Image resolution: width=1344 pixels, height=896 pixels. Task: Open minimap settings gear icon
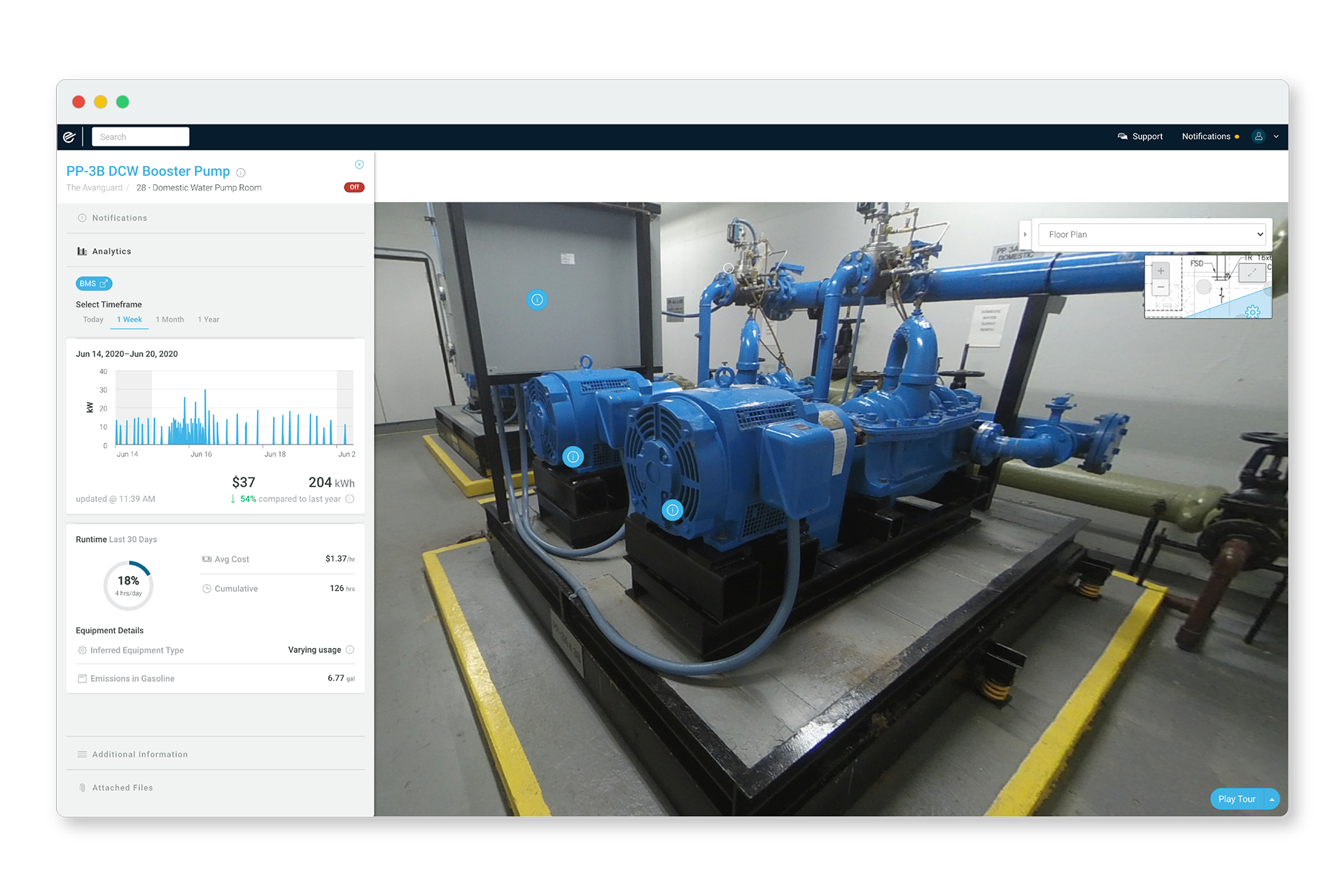coord(1252,311)
